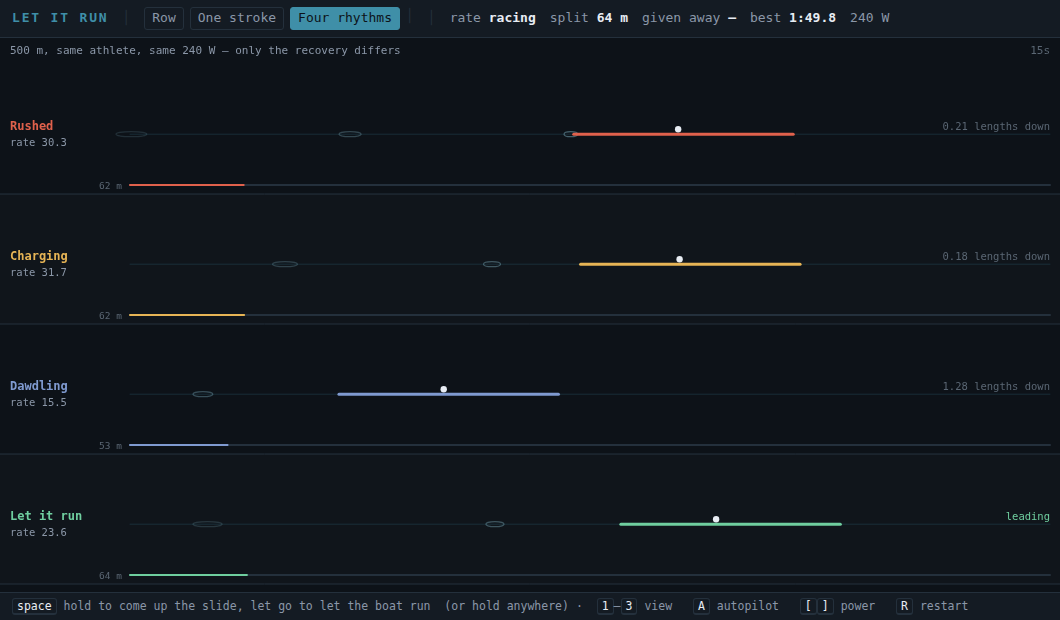Click the space key hint
Viewport: 1060px width, 620px height.
coord(34,606)
